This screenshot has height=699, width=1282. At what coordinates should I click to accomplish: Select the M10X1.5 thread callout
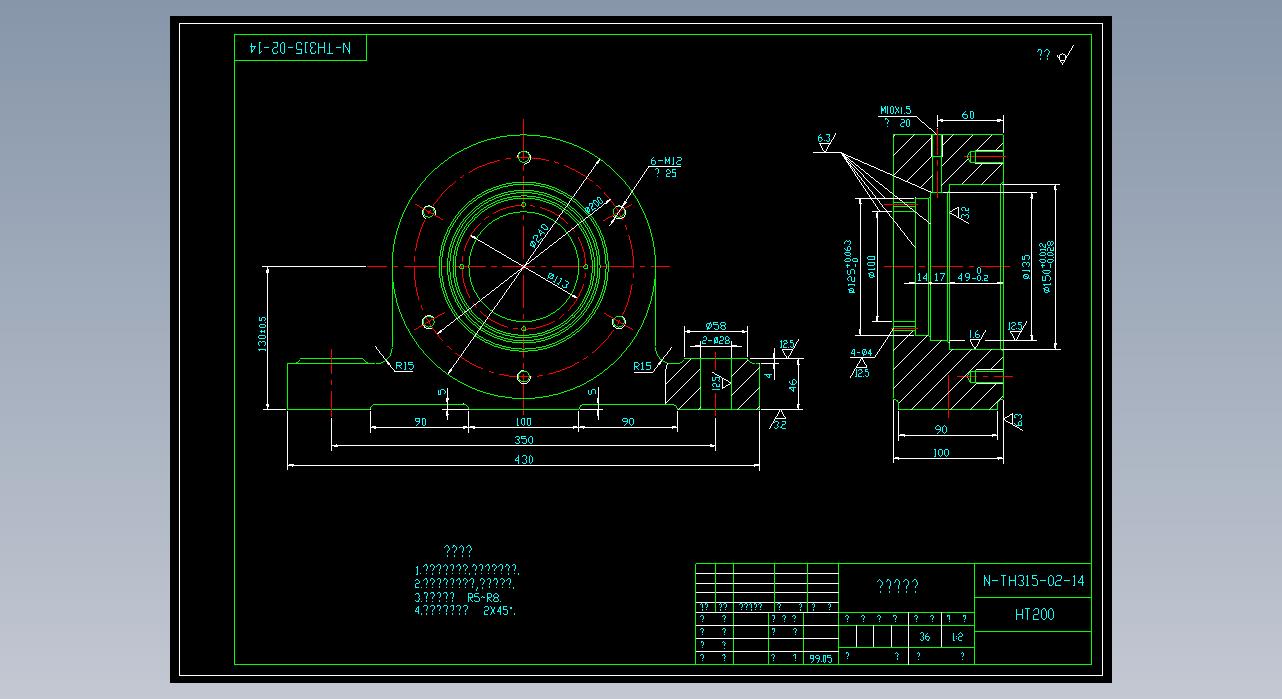pos(895,110)
